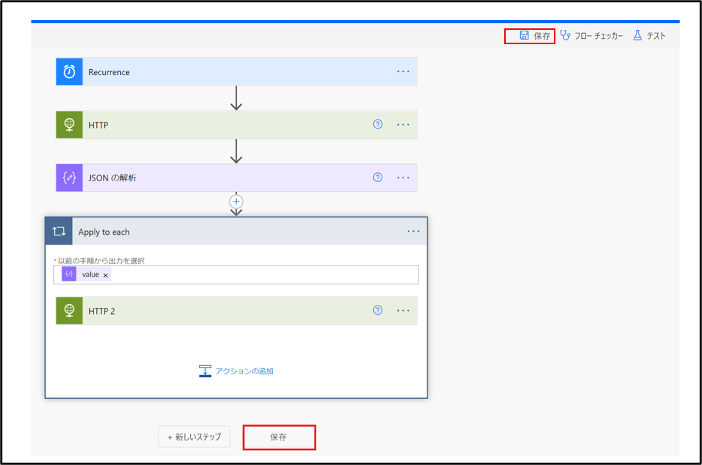
Task: Open the JSON の解析 ellipsis menu
Action: pos(403,178)
